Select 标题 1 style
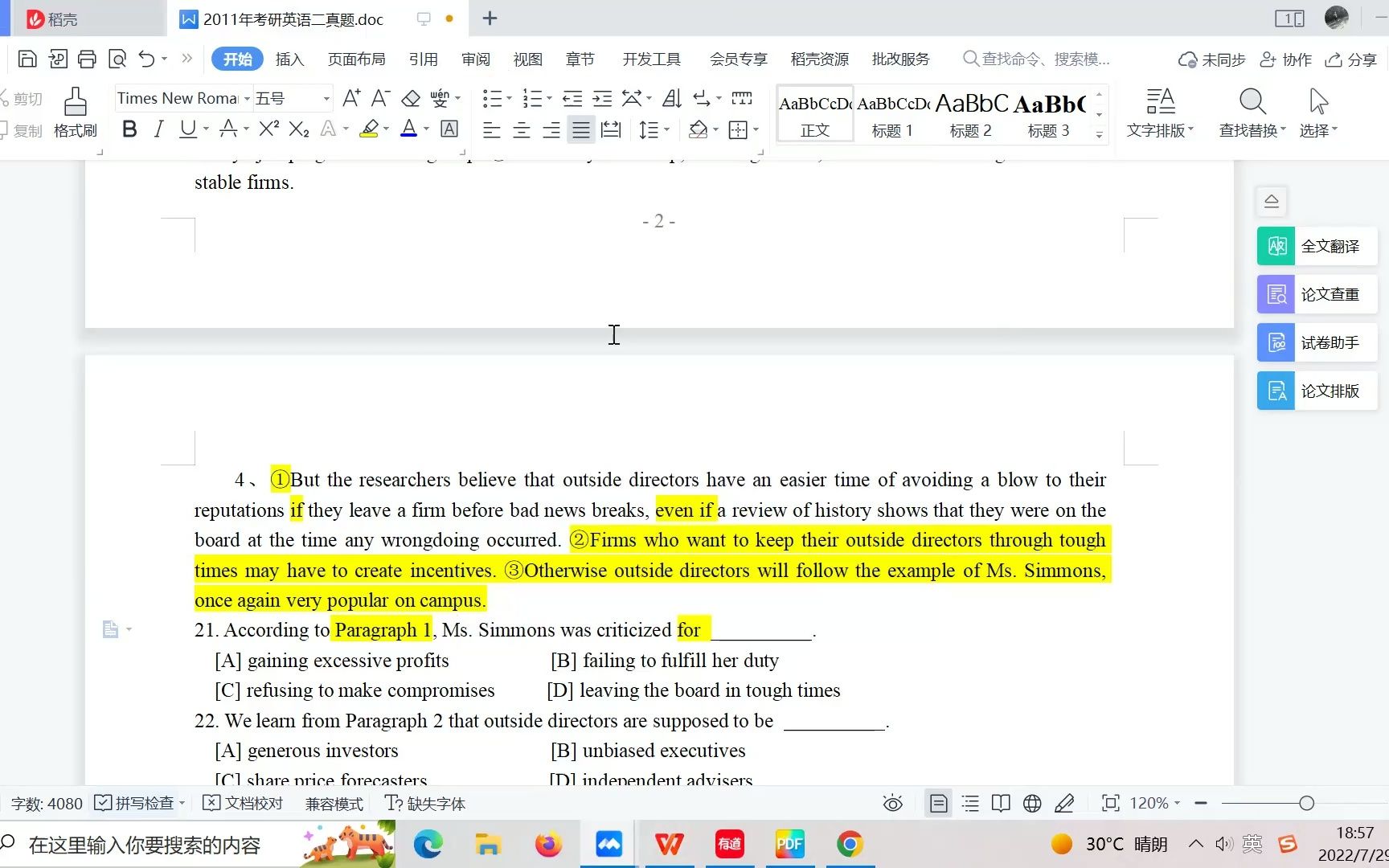1389x868 pixels. coord(893,114)
